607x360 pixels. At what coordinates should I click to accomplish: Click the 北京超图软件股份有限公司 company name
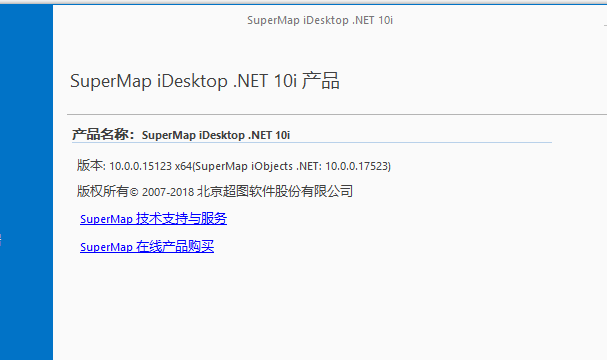tap(275, 191)
